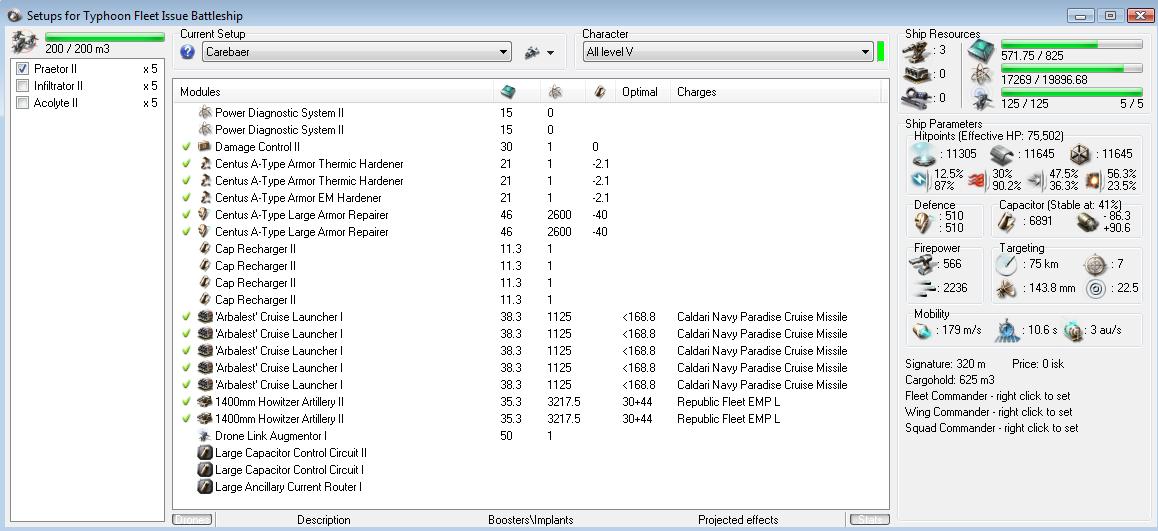Click the second Large Armor Repairer module icon
The width and height of the screenshot is (1158, 531).
[205, 232]
